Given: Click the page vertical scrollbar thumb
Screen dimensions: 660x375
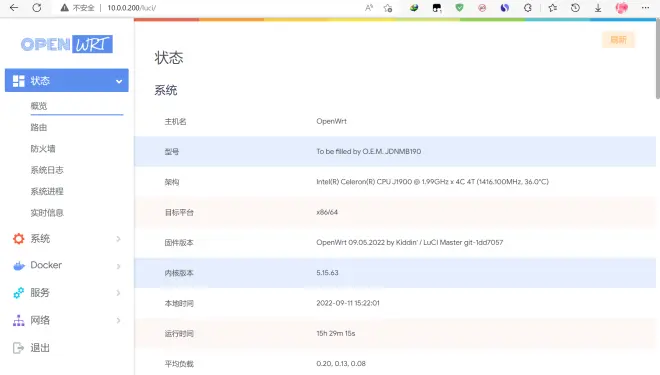Looking at the screenshot, I should pyautogui.click(x=657, y=59).
